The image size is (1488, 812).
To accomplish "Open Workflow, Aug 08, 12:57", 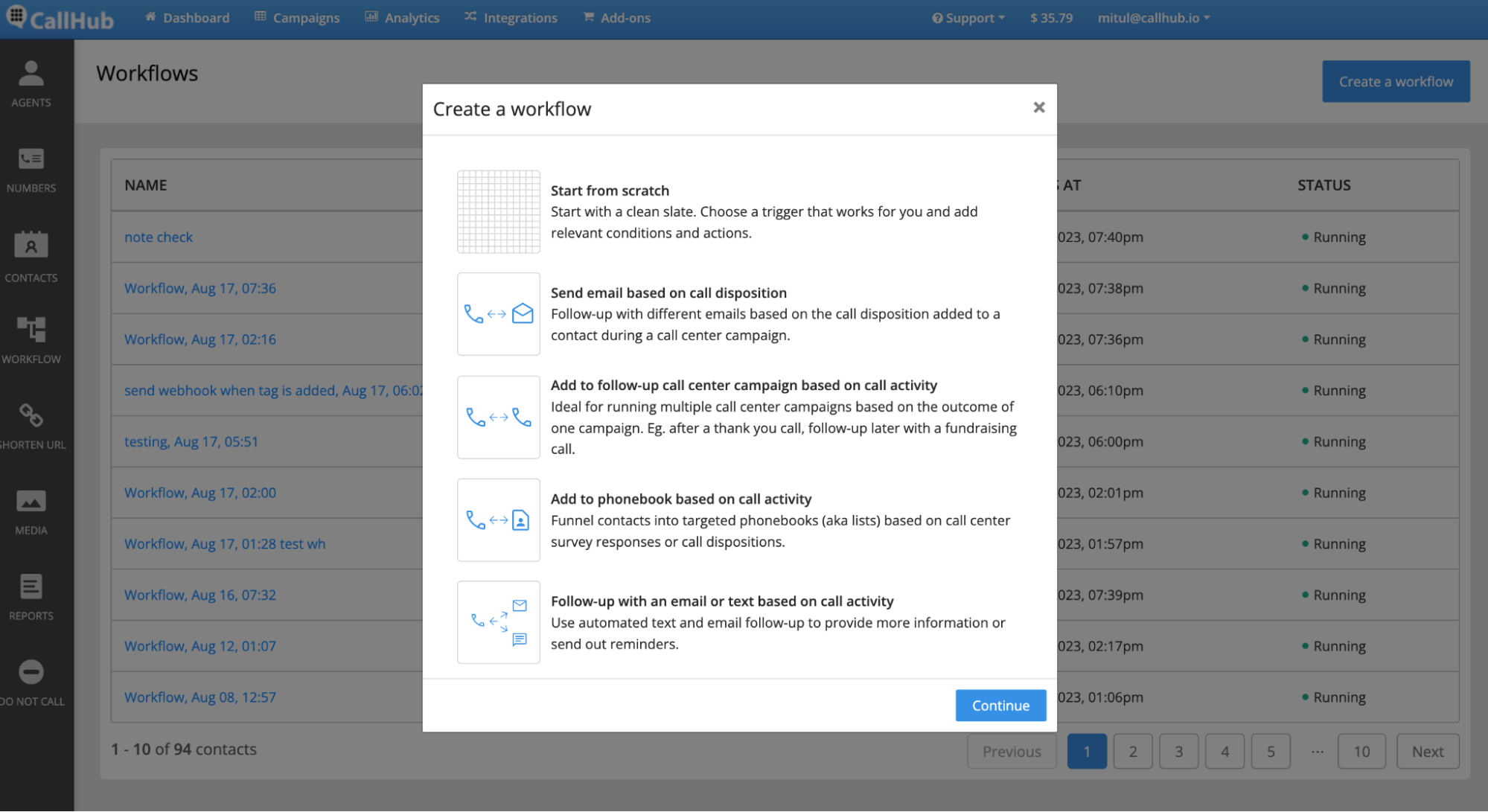I will 199,697.
